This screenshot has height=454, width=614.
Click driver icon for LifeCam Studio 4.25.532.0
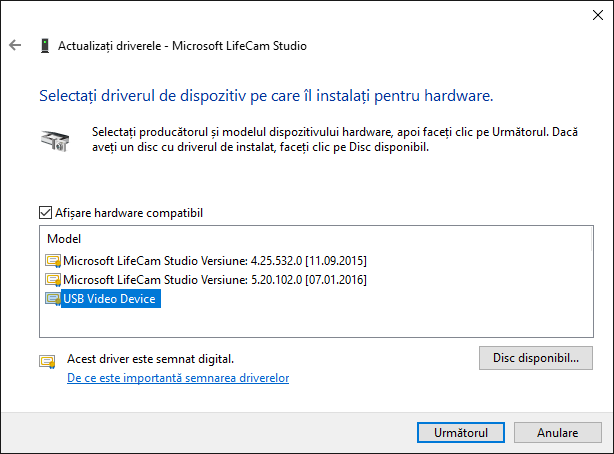(x=53, y=261)
